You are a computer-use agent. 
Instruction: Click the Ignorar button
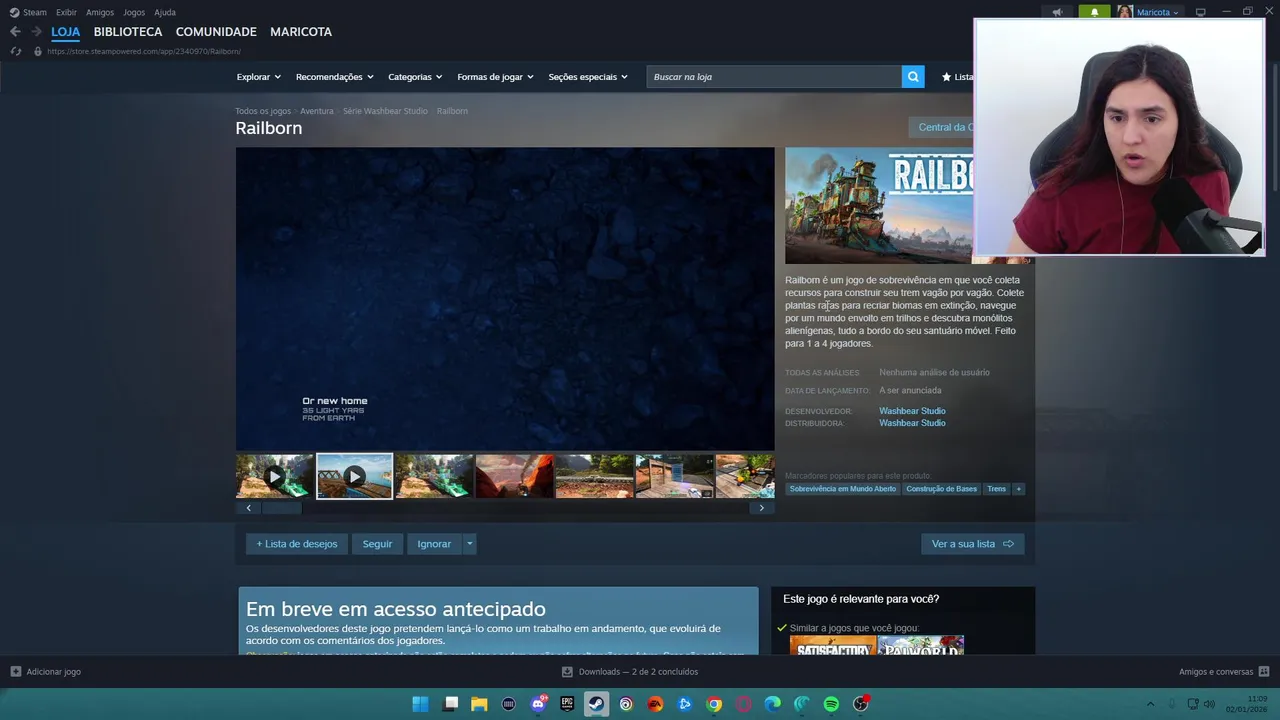click(x=434, y=544)
